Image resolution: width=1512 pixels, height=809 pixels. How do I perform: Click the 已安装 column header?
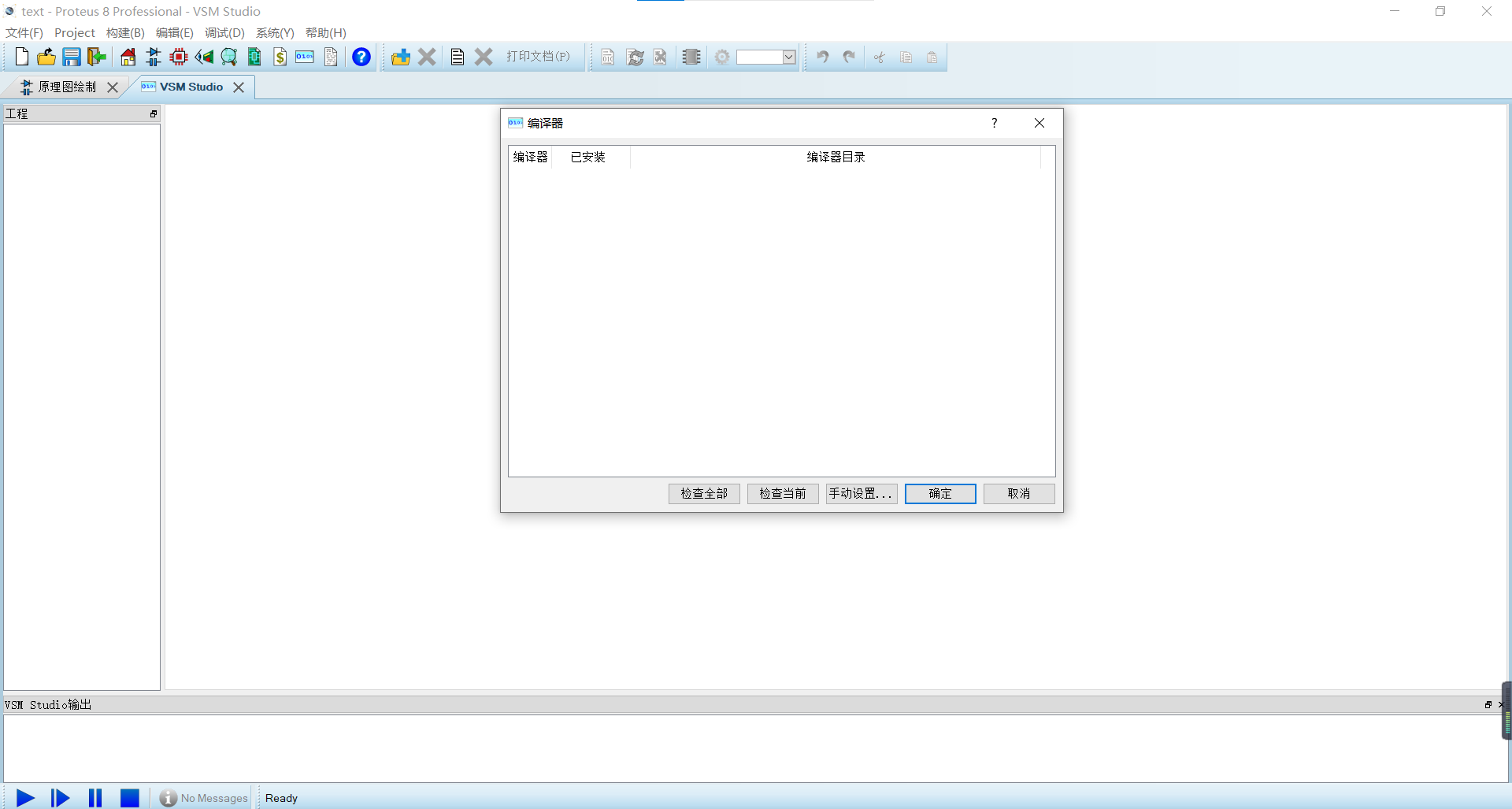click(590, 157)
